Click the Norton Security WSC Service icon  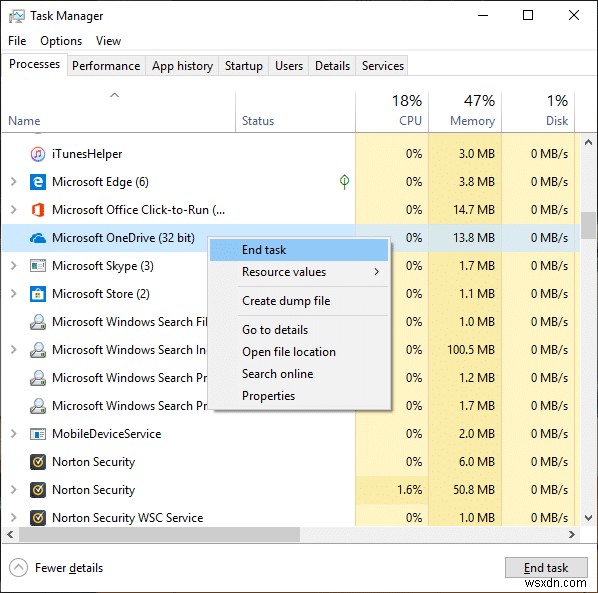point(38,518)
